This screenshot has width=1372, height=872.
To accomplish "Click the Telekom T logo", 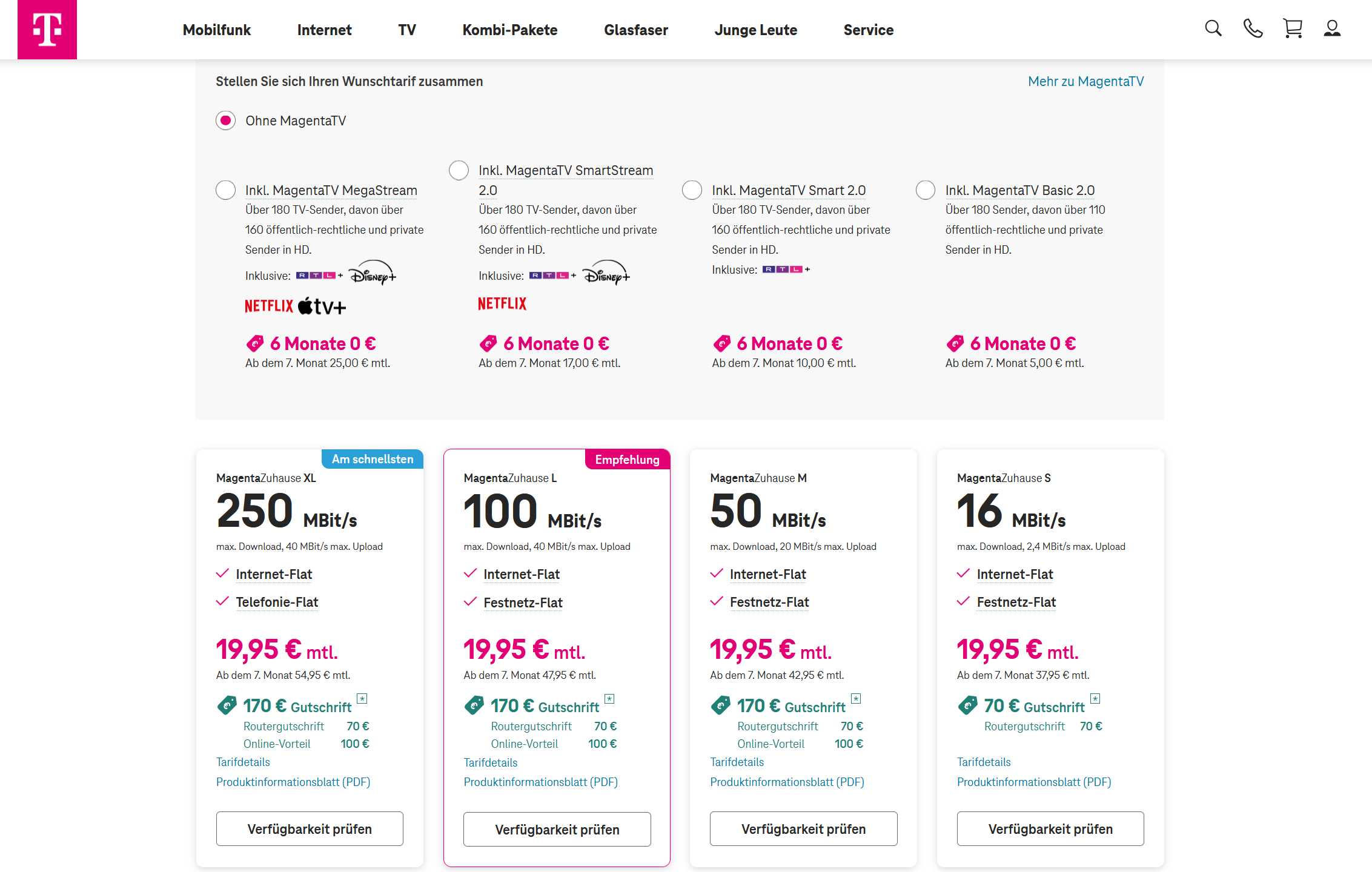I will coord(47,29).
